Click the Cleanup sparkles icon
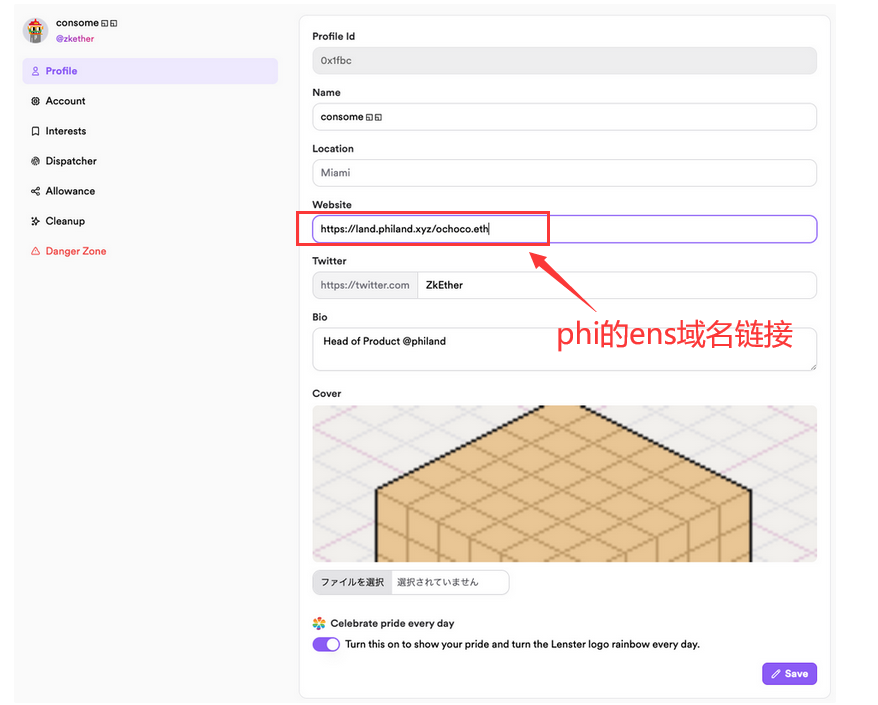This screenshot has height=705, width=878. pyautogui.click(x=36, y=221)
